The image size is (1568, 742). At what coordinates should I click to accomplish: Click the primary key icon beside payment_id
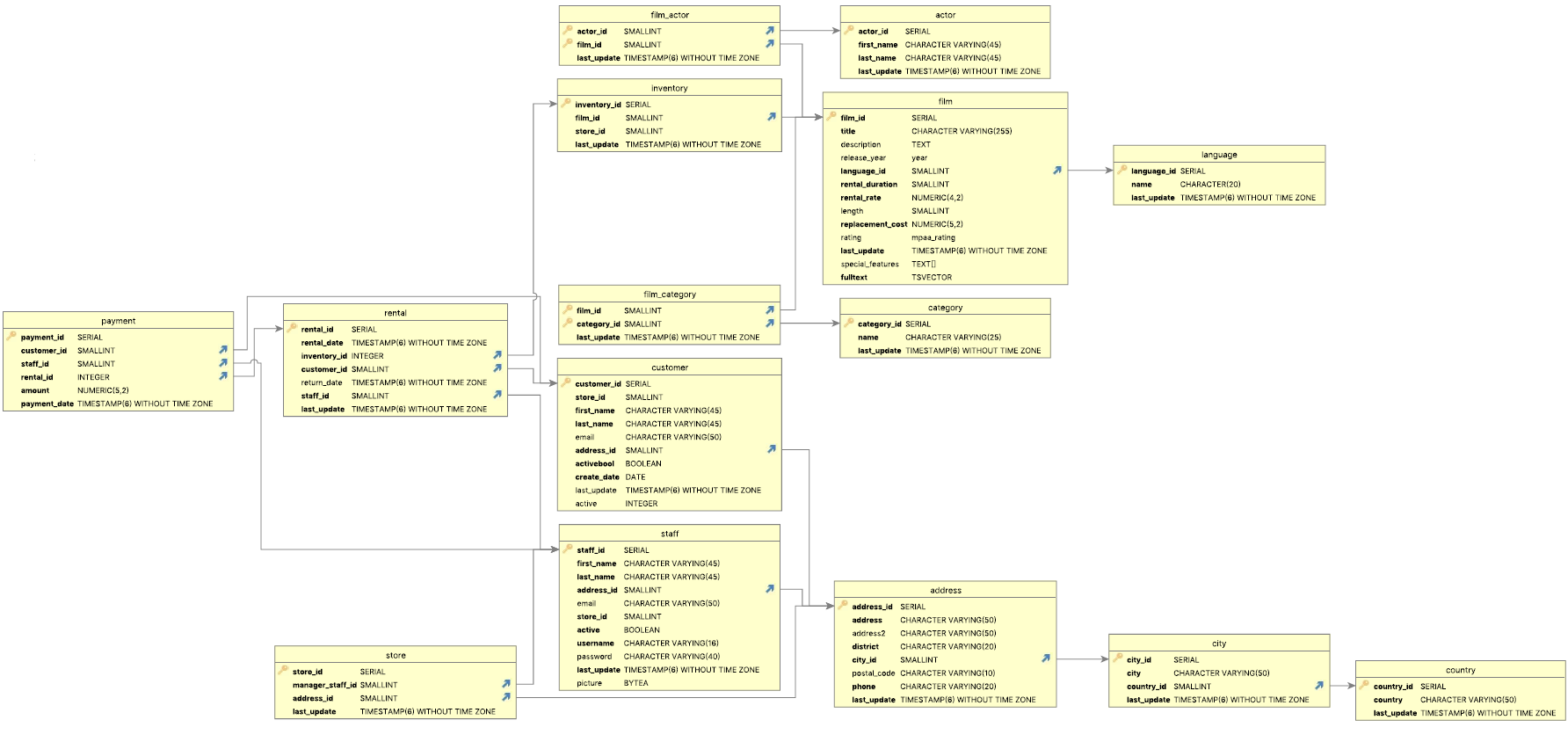tap(11, 336)
